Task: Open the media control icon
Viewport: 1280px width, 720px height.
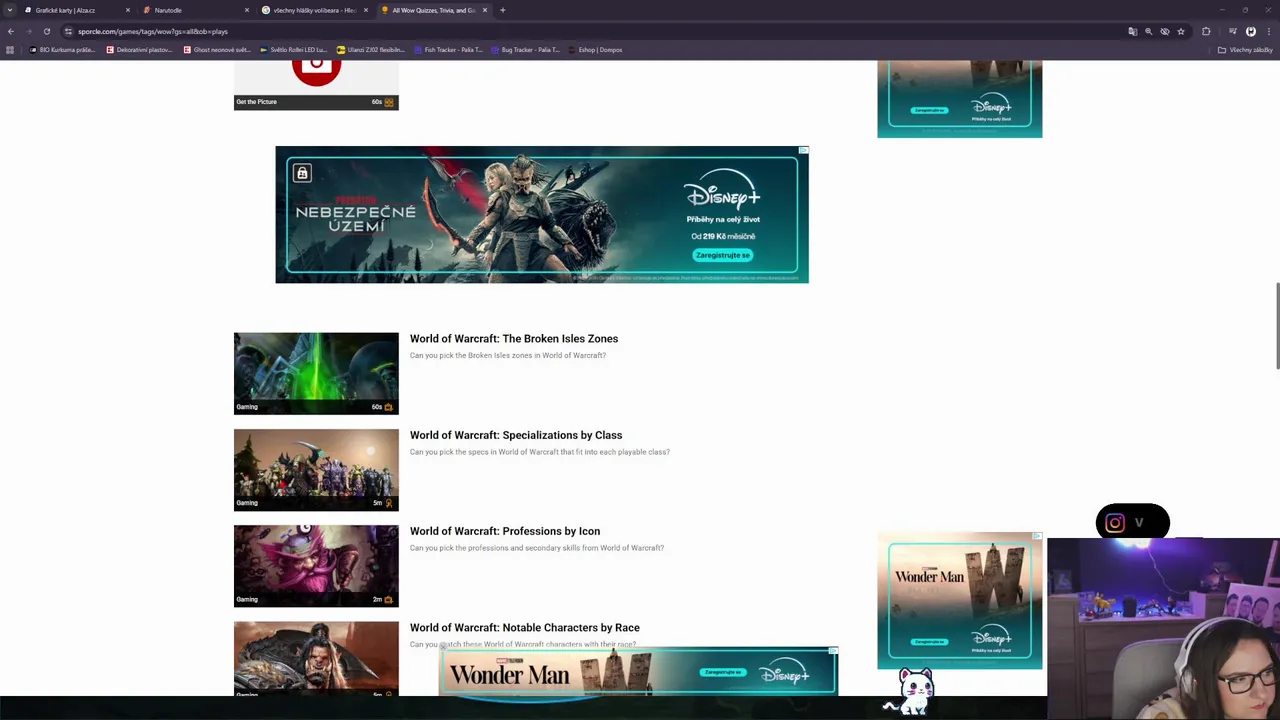Action: click(1233, 31)
